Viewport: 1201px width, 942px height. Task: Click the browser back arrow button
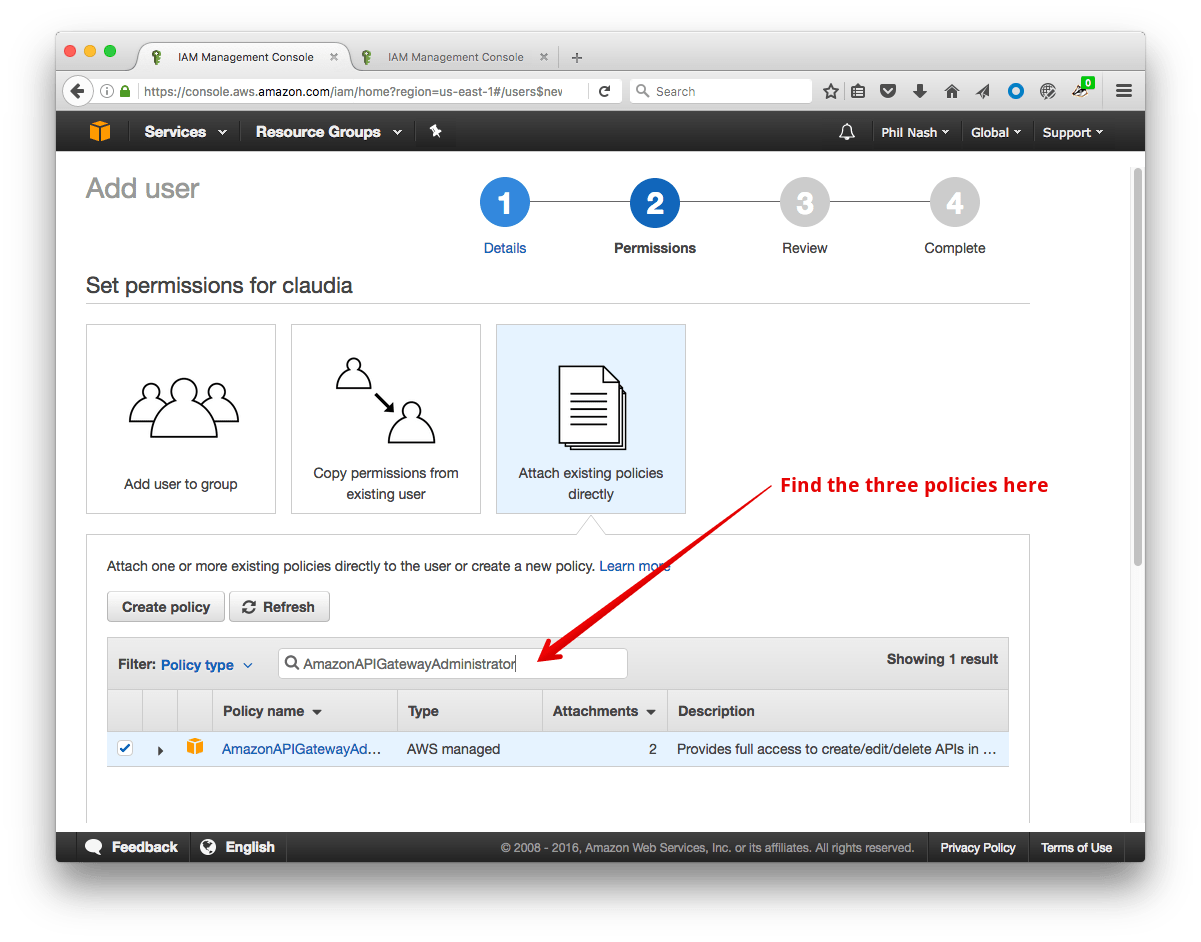[77, 91]
